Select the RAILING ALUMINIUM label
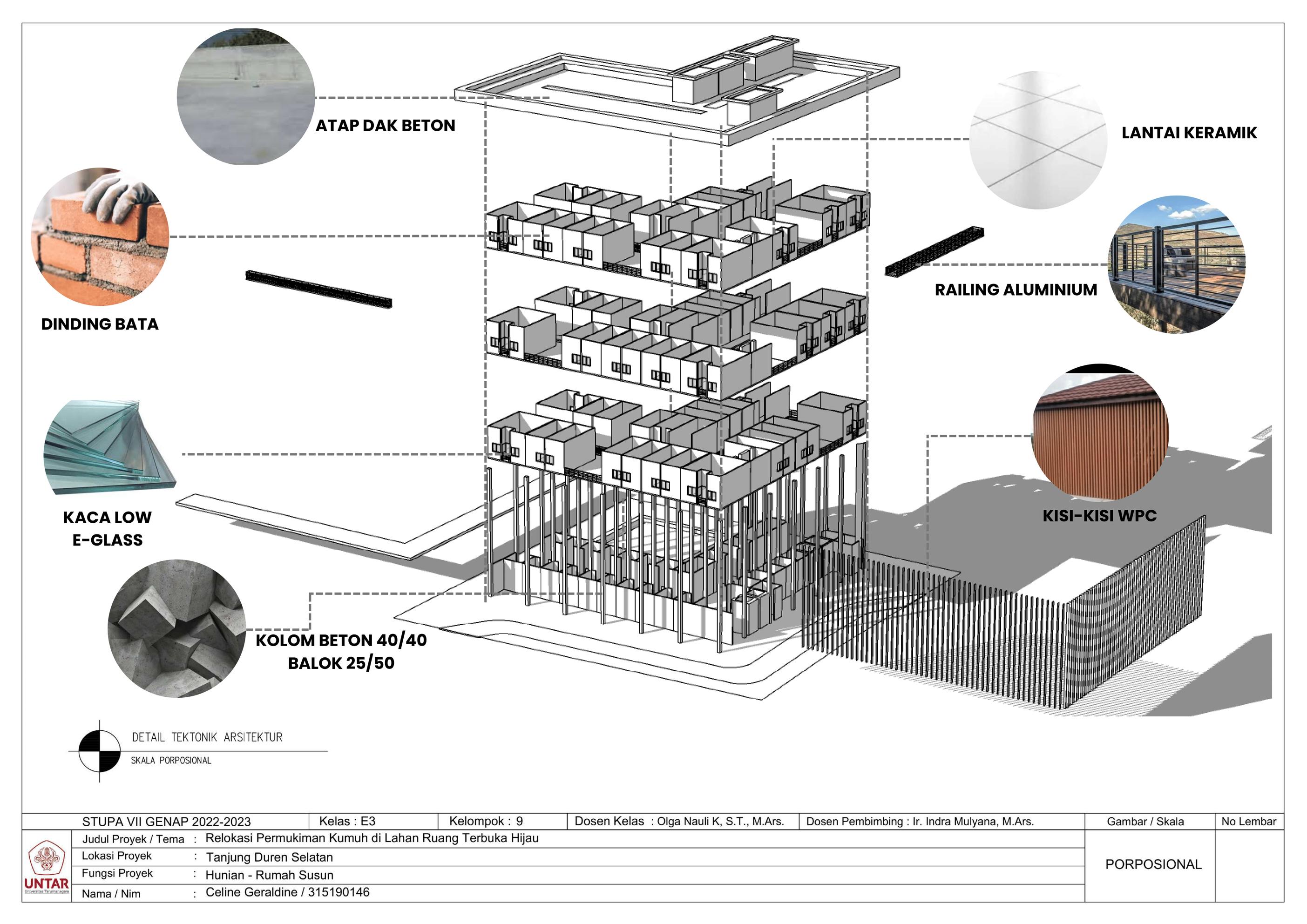This screenshot has width=1307, height=924. (1016, 290)
